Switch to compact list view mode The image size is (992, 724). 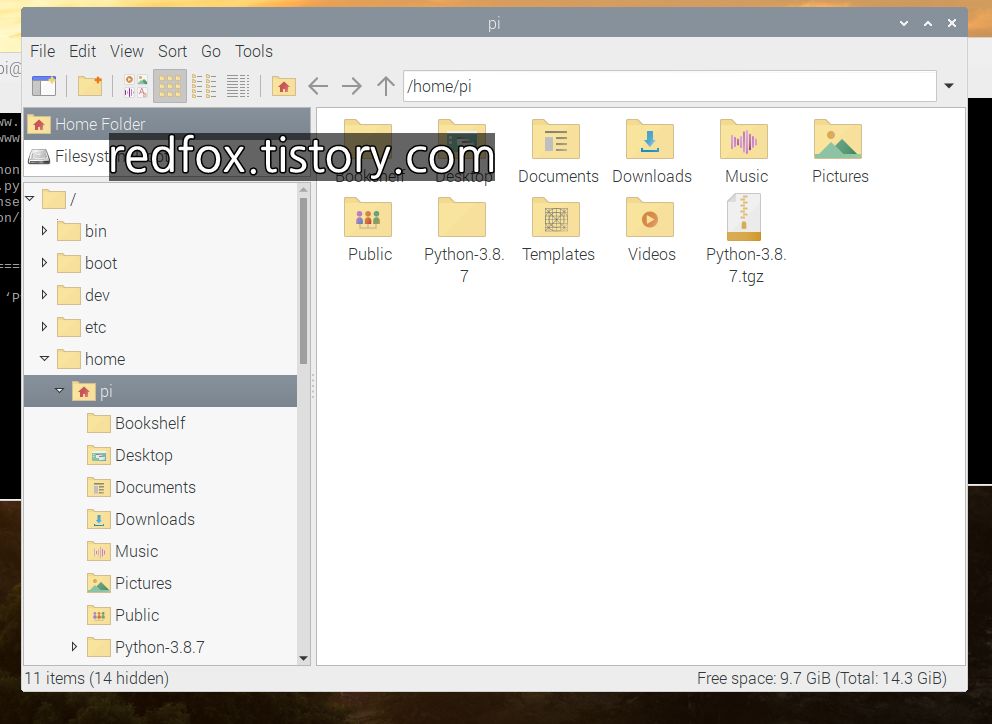click(204, 85)
